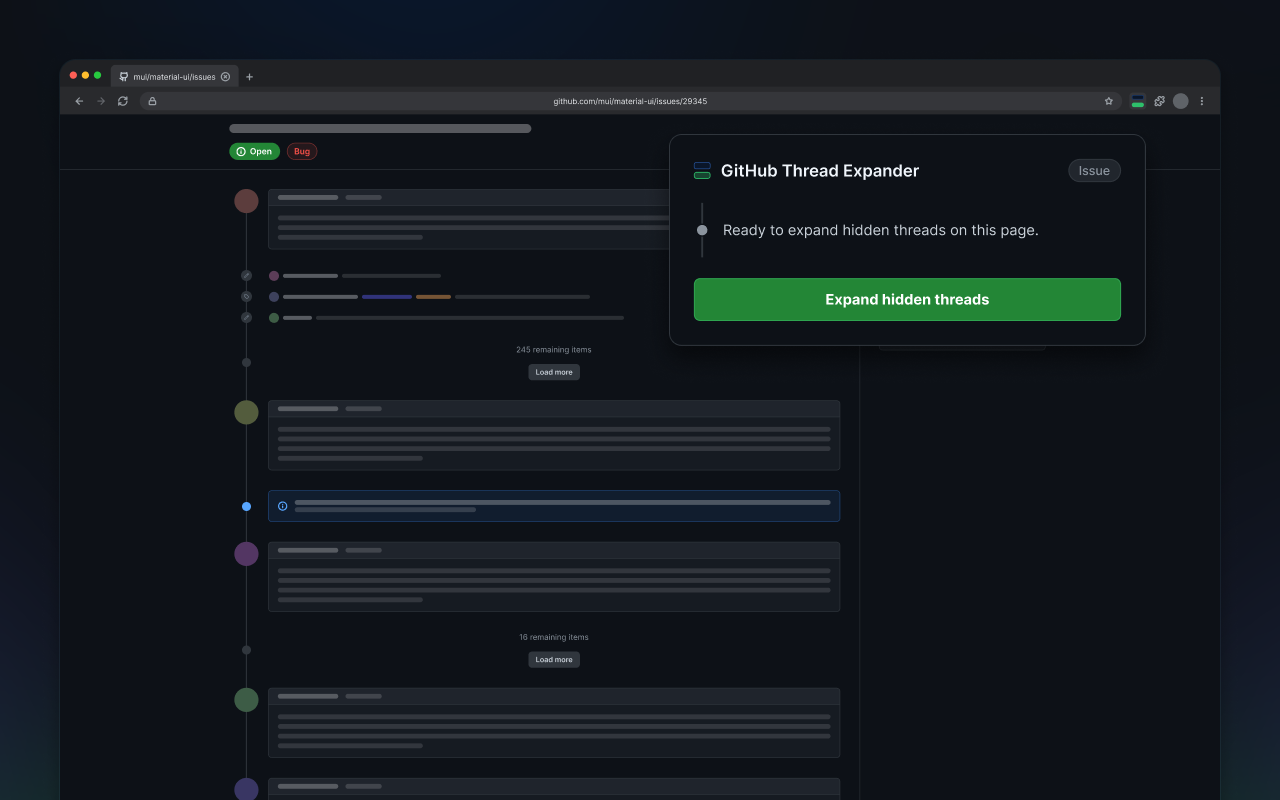Bookmark the page with the star icon

pos(1108,101)
